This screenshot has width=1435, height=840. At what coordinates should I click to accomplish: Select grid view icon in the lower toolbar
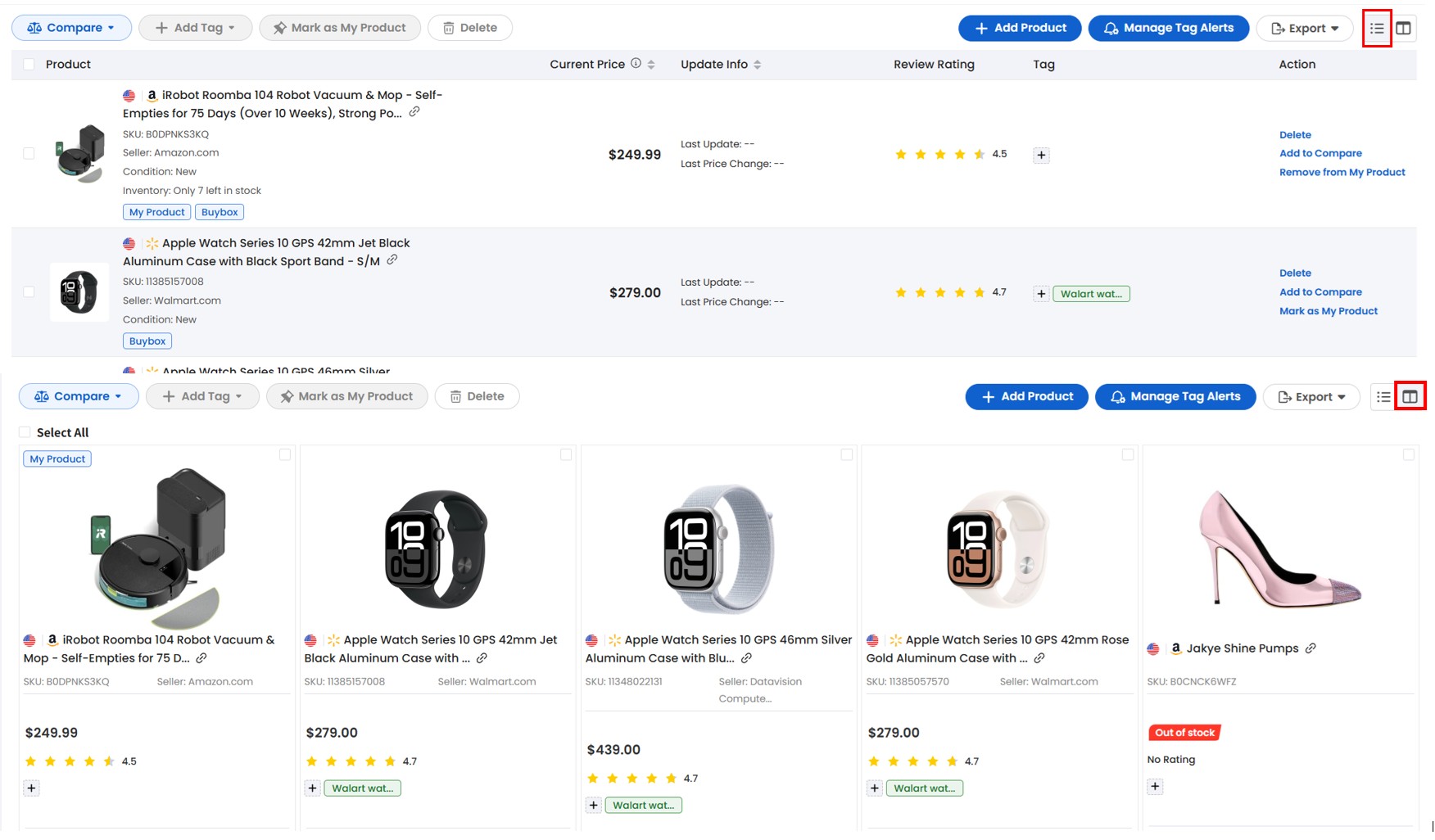point(1410,397)
